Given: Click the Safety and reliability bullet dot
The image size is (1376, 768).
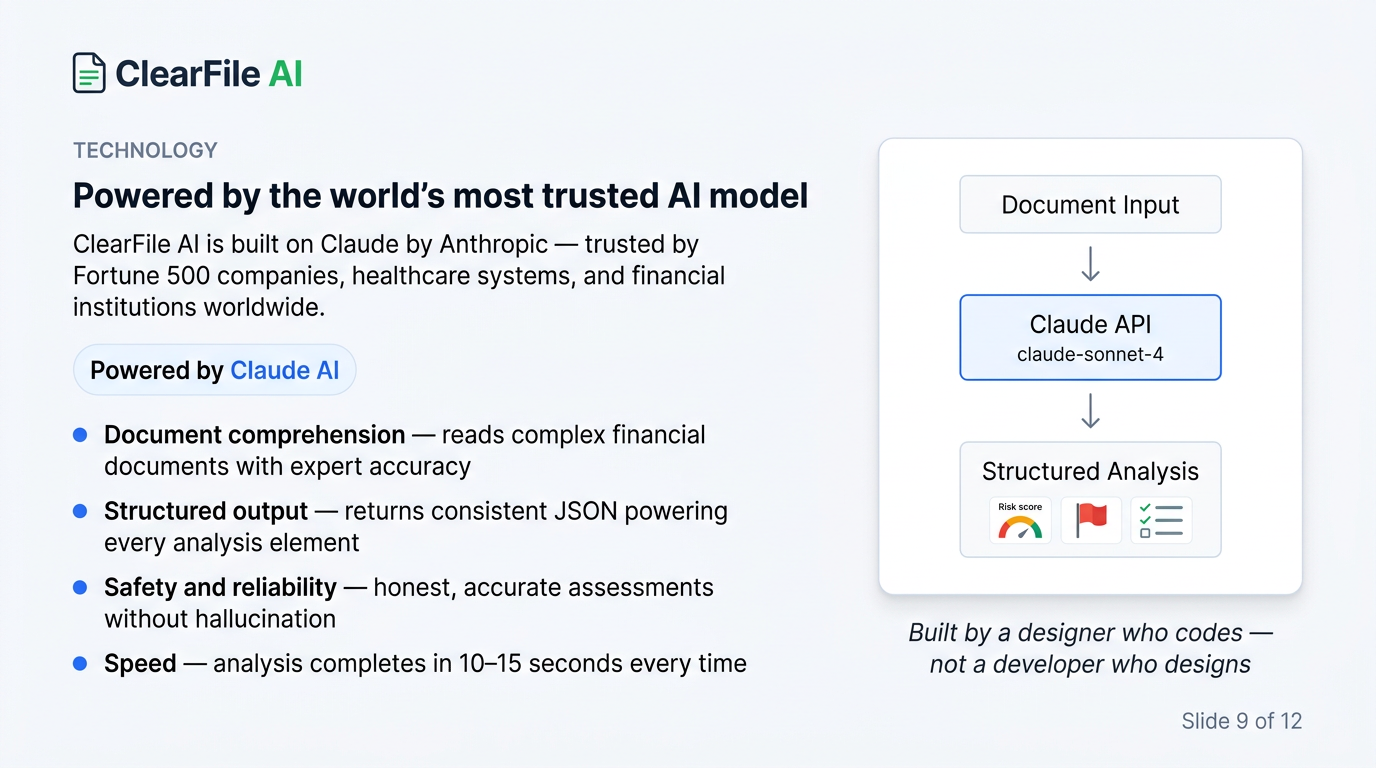Looking at the screenshot, I should pos(80,587).
